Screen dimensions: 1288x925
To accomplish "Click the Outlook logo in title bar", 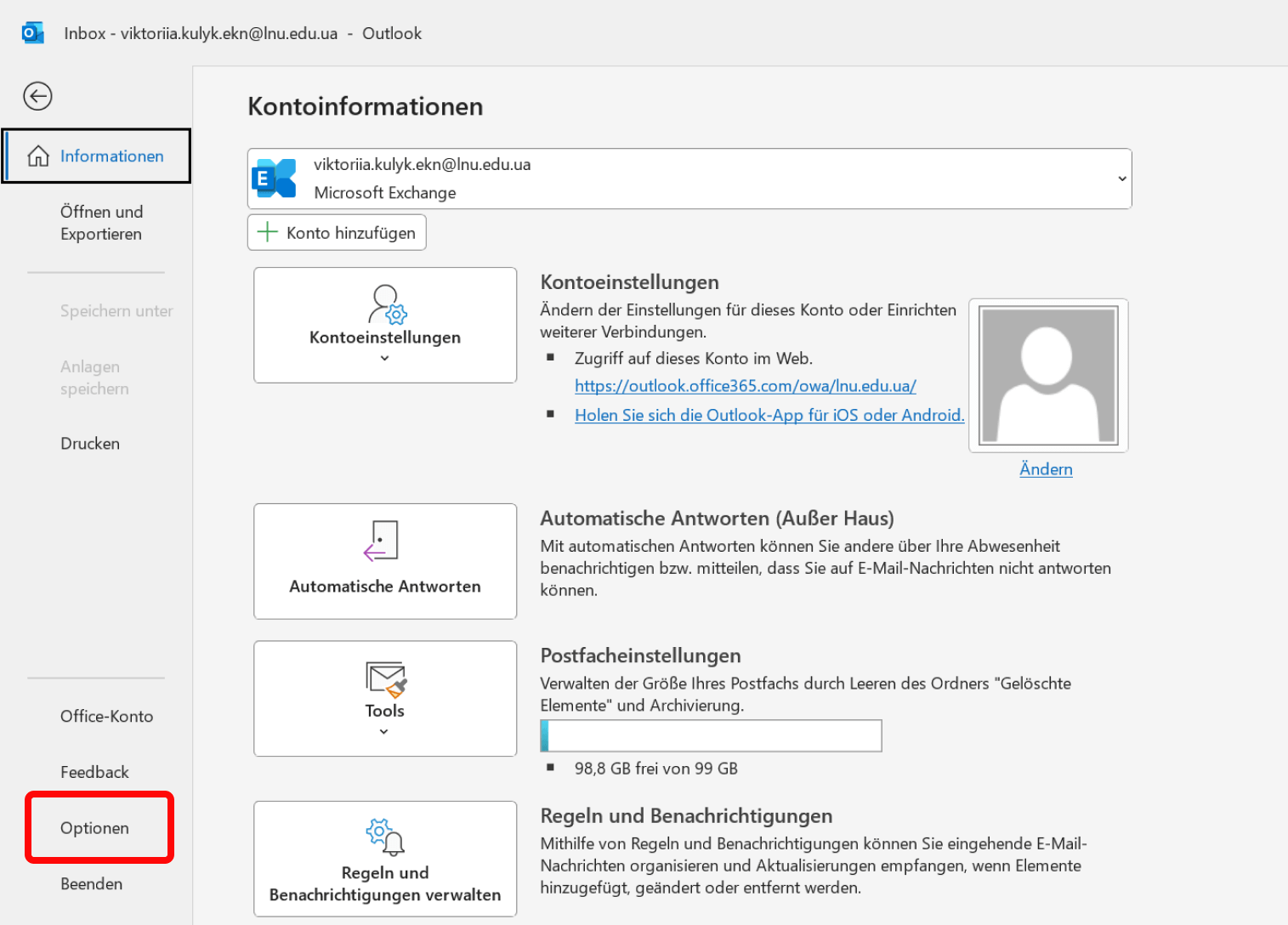I will pos(32,33).
